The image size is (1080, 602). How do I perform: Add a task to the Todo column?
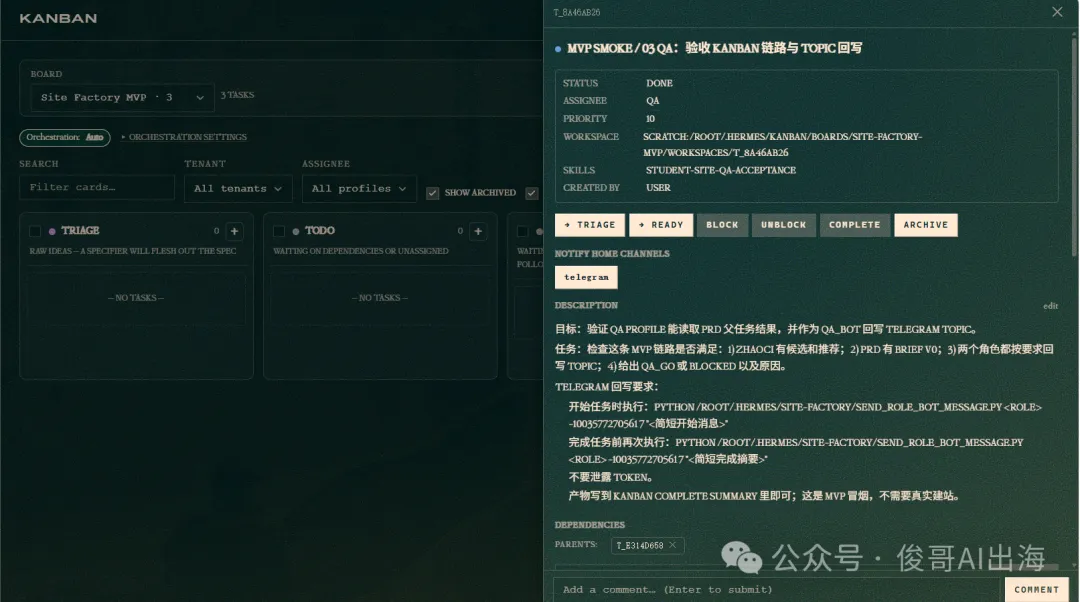478,231
